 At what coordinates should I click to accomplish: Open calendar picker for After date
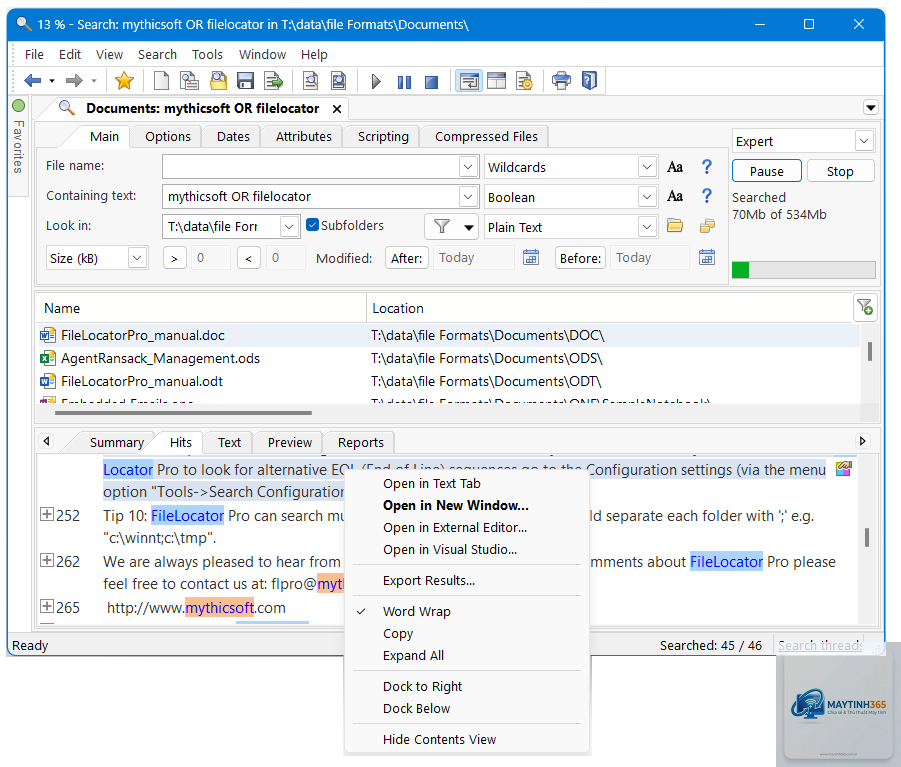pyautogui.click(x=531, y=257)
